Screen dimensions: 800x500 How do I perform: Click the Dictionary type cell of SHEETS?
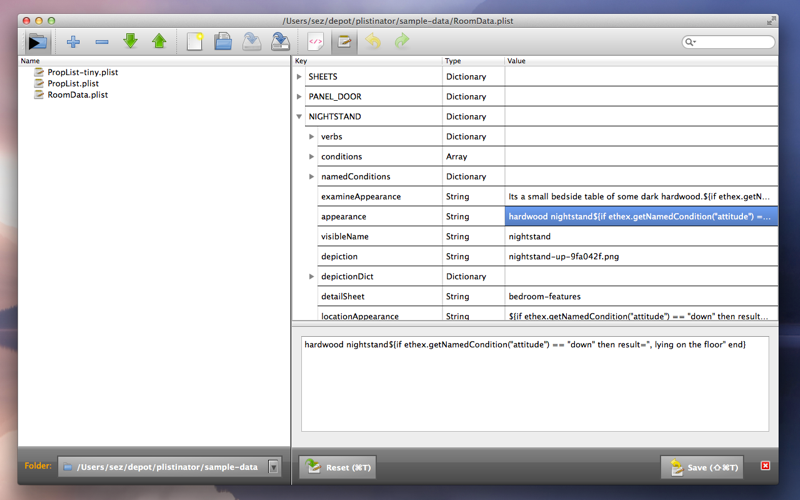tap(473, 77)
